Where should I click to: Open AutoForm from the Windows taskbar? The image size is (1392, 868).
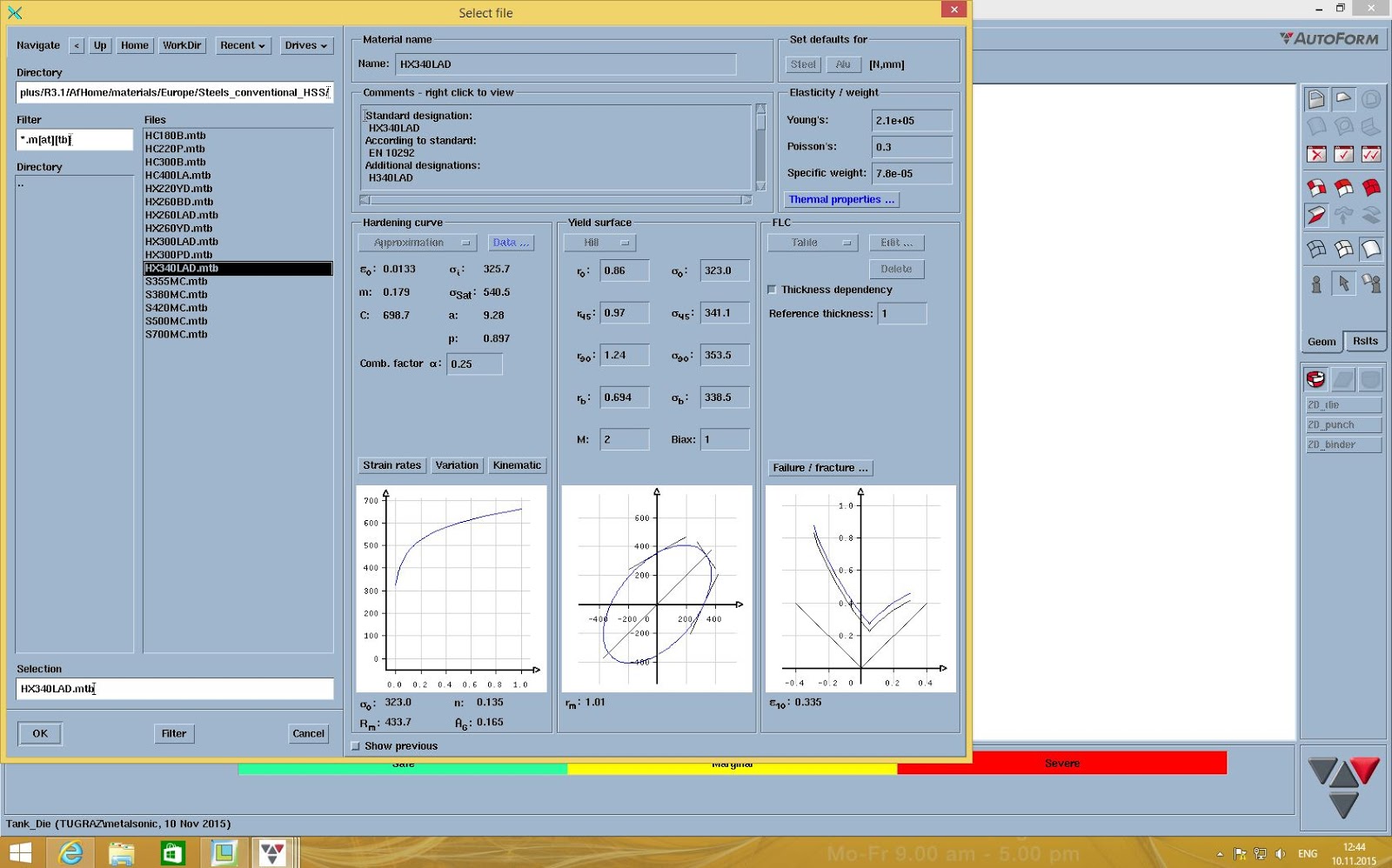tap(272, 852)
